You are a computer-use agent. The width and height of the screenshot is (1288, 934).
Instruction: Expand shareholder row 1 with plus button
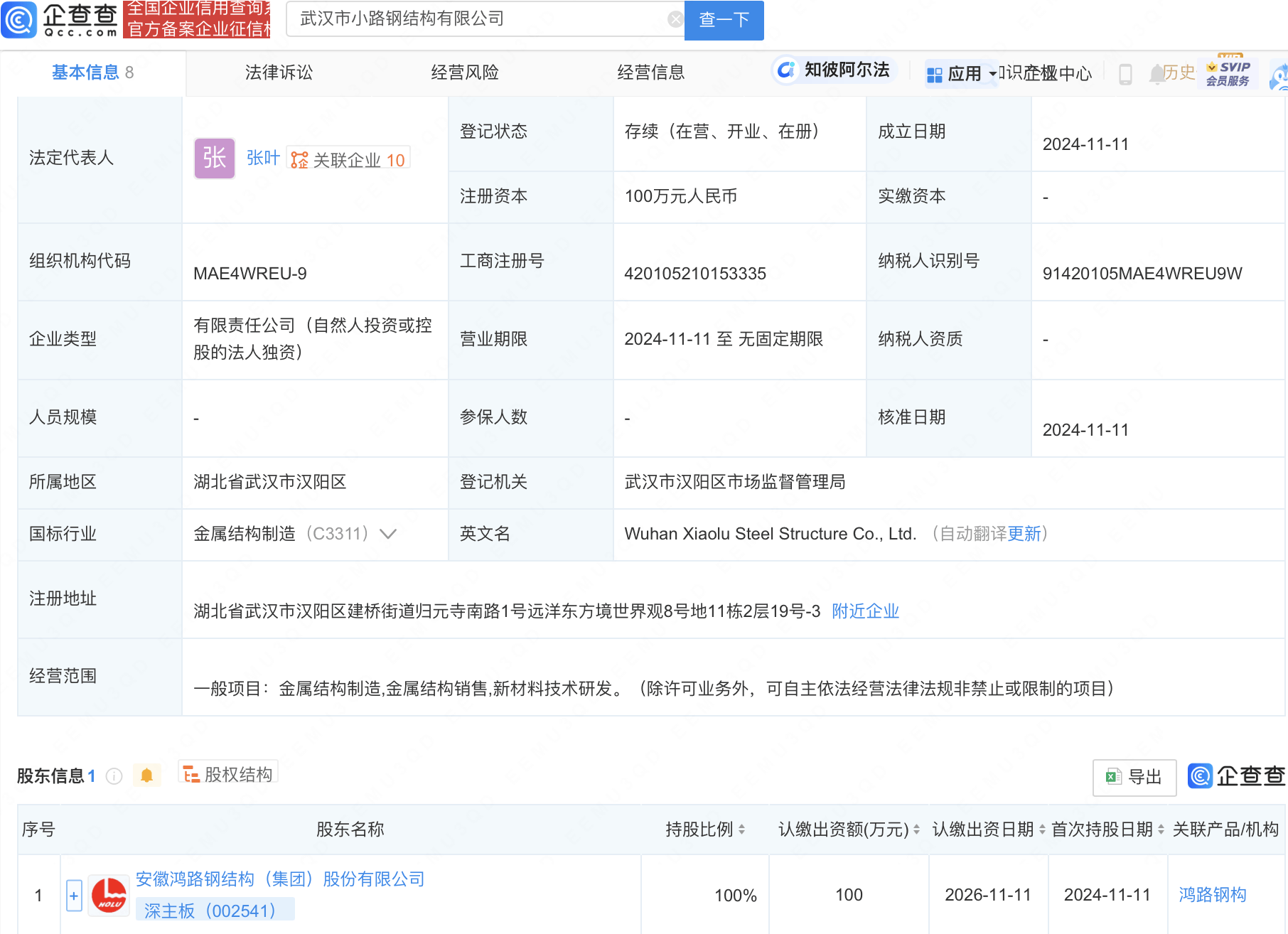click(x=74, y=896)
